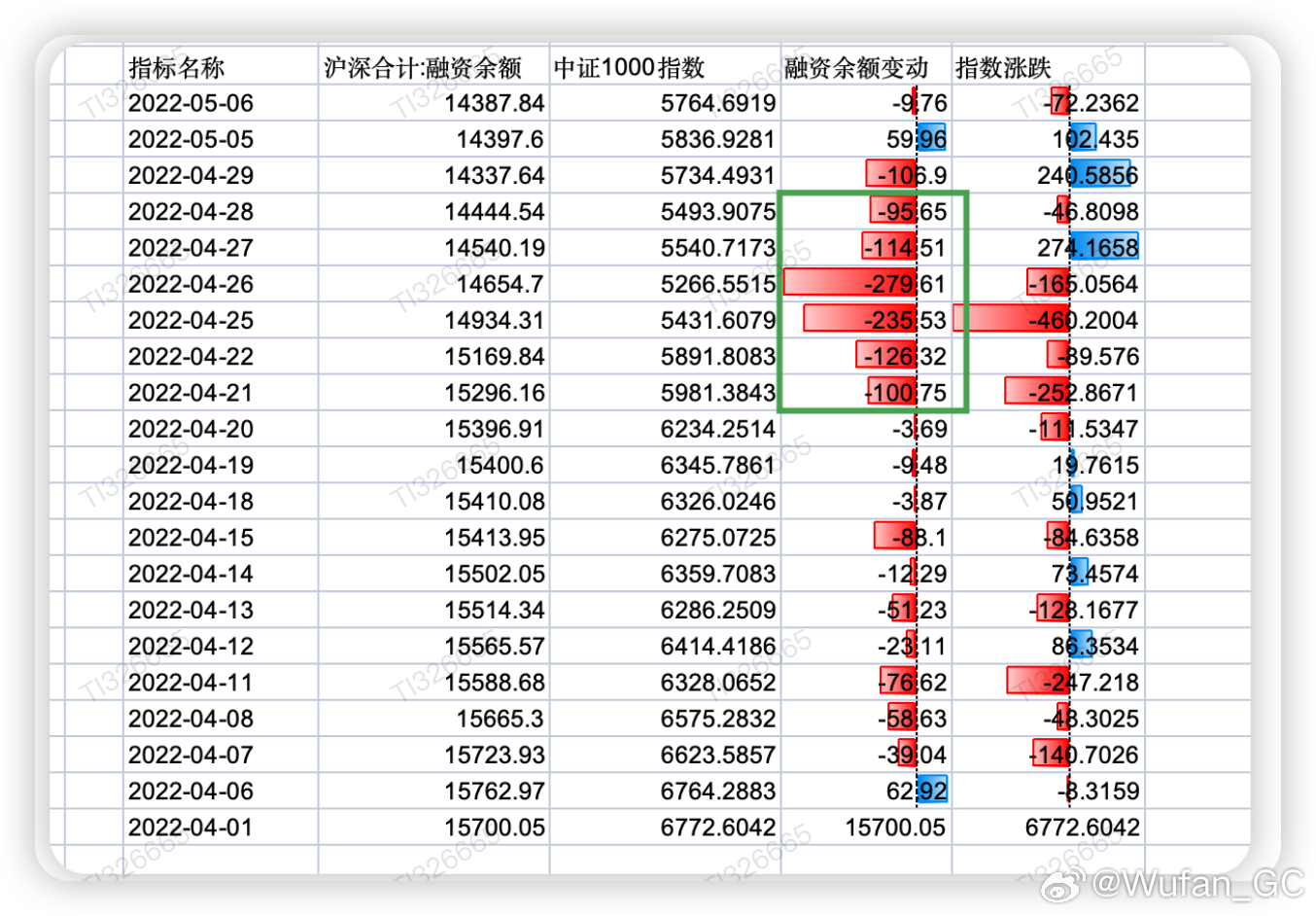Click the change cell showing -88.1
Viewport: 1316px width, 916px height.
pyautogui.click(x=866, y=538)
